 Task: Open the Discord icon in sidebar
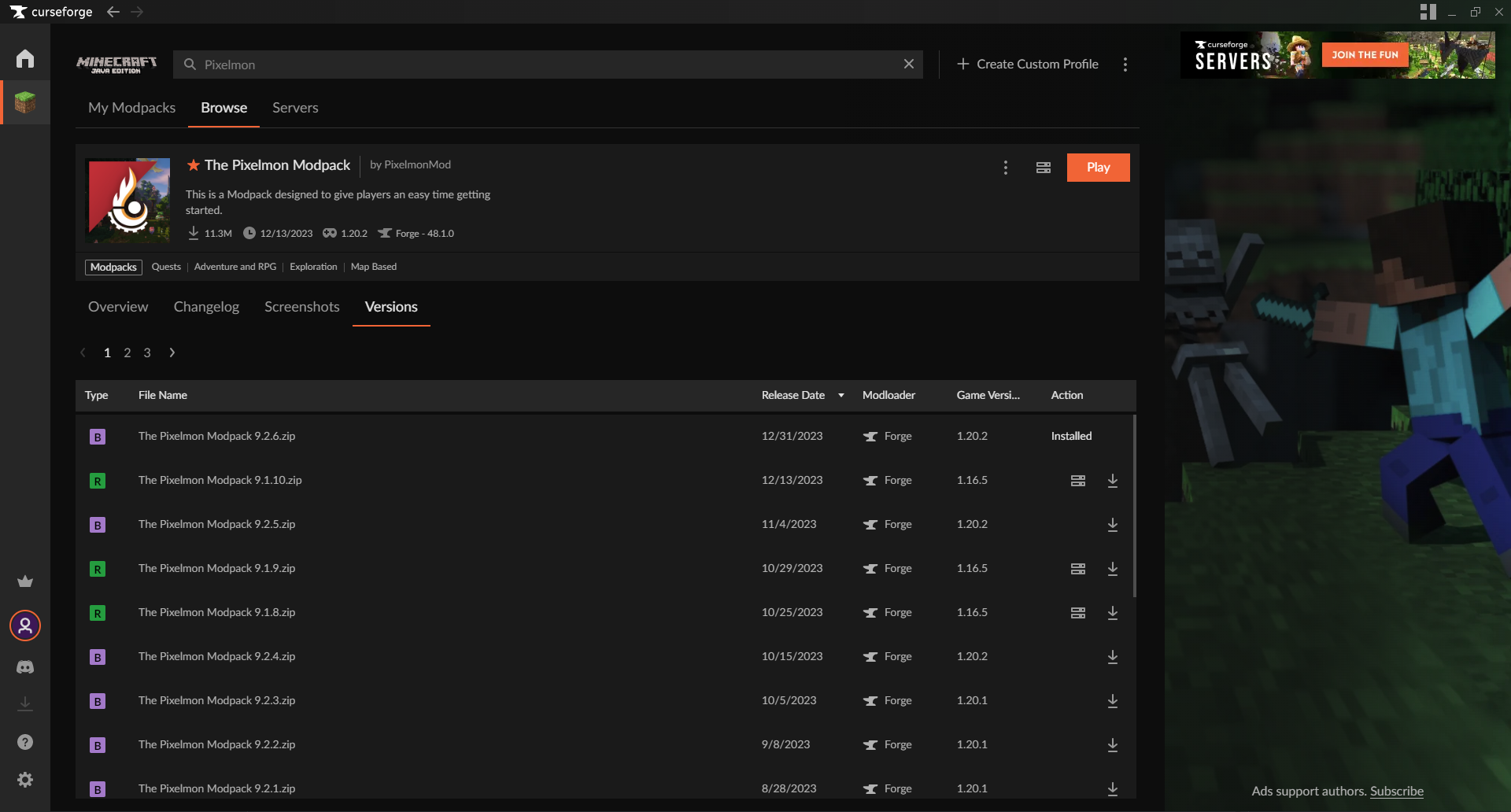[x=25, y=667]
